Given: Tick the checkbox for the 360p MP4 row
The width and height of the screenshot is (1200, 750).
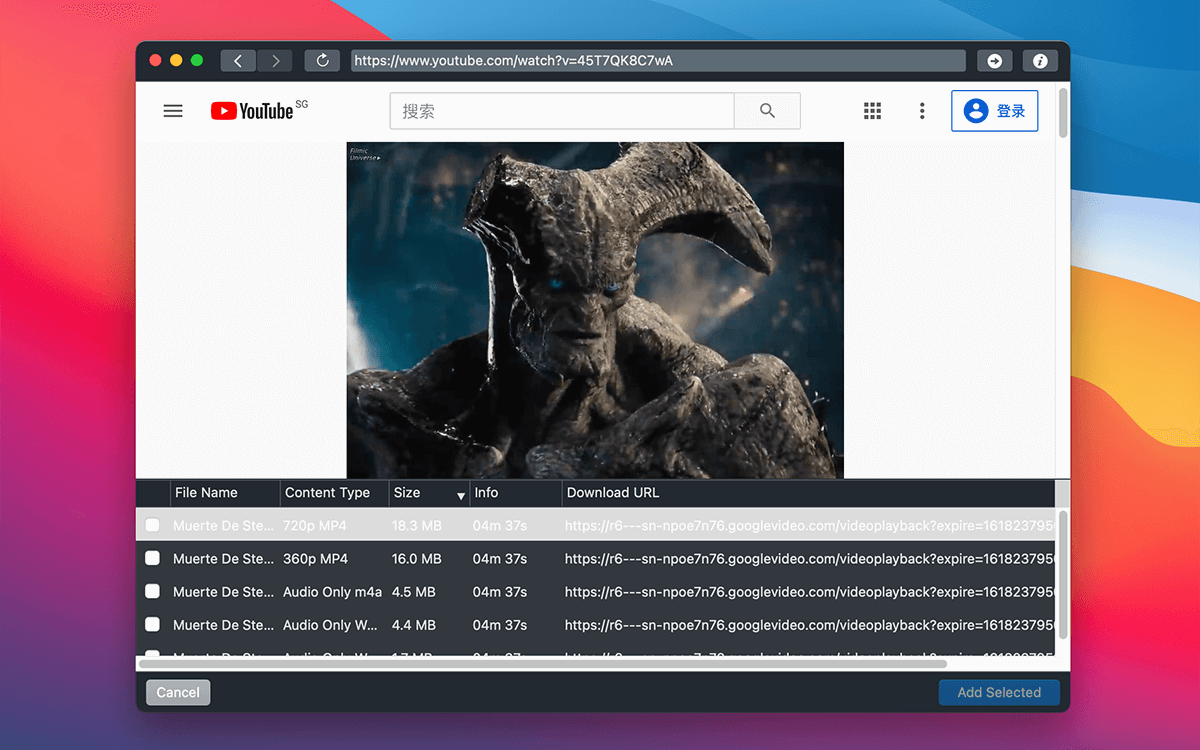Looking at the screenshot, I should tap(152, 558).
